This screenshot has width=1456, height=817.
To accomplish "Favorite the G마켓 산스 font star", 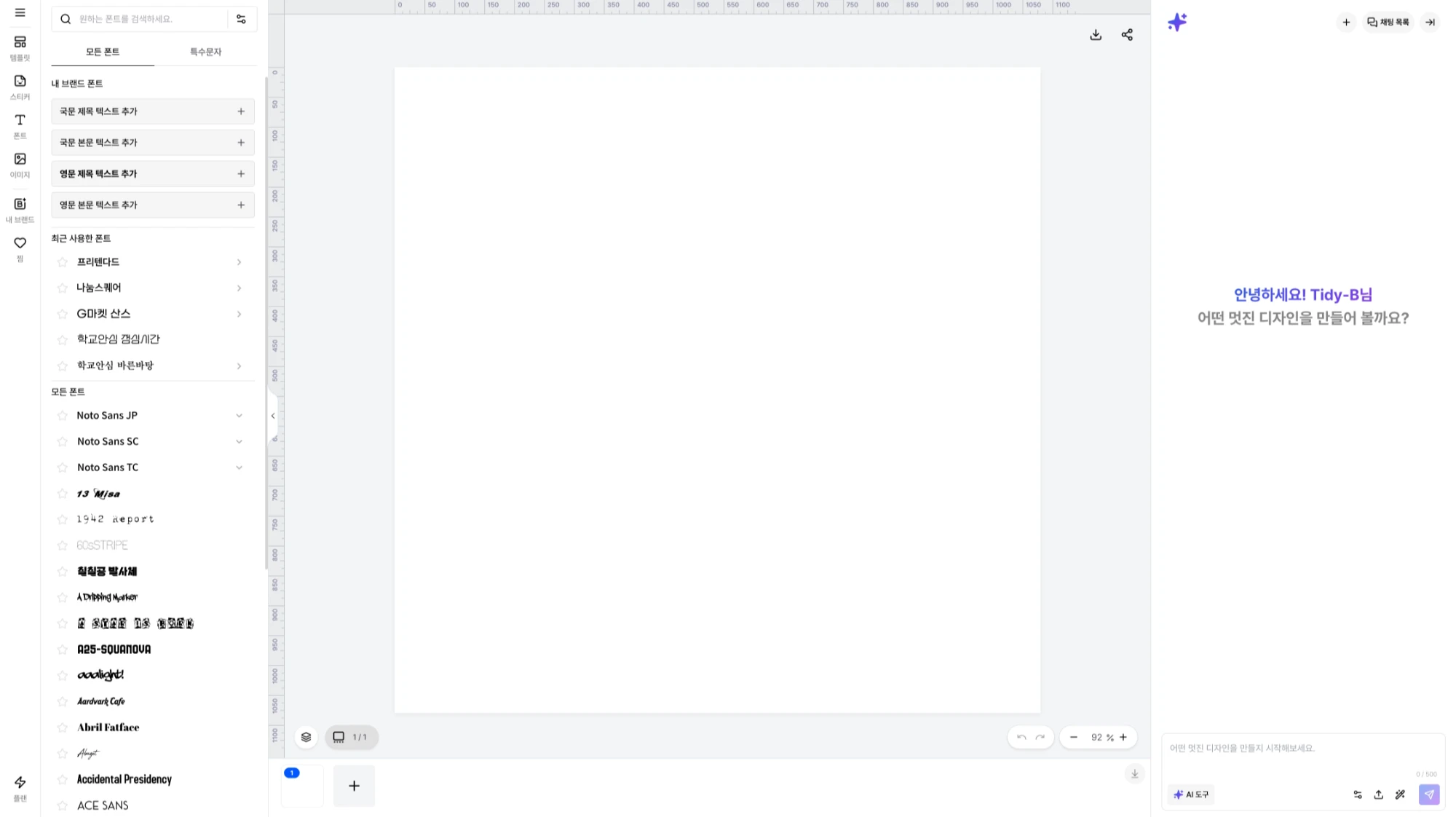I will [x=63, y=315].
